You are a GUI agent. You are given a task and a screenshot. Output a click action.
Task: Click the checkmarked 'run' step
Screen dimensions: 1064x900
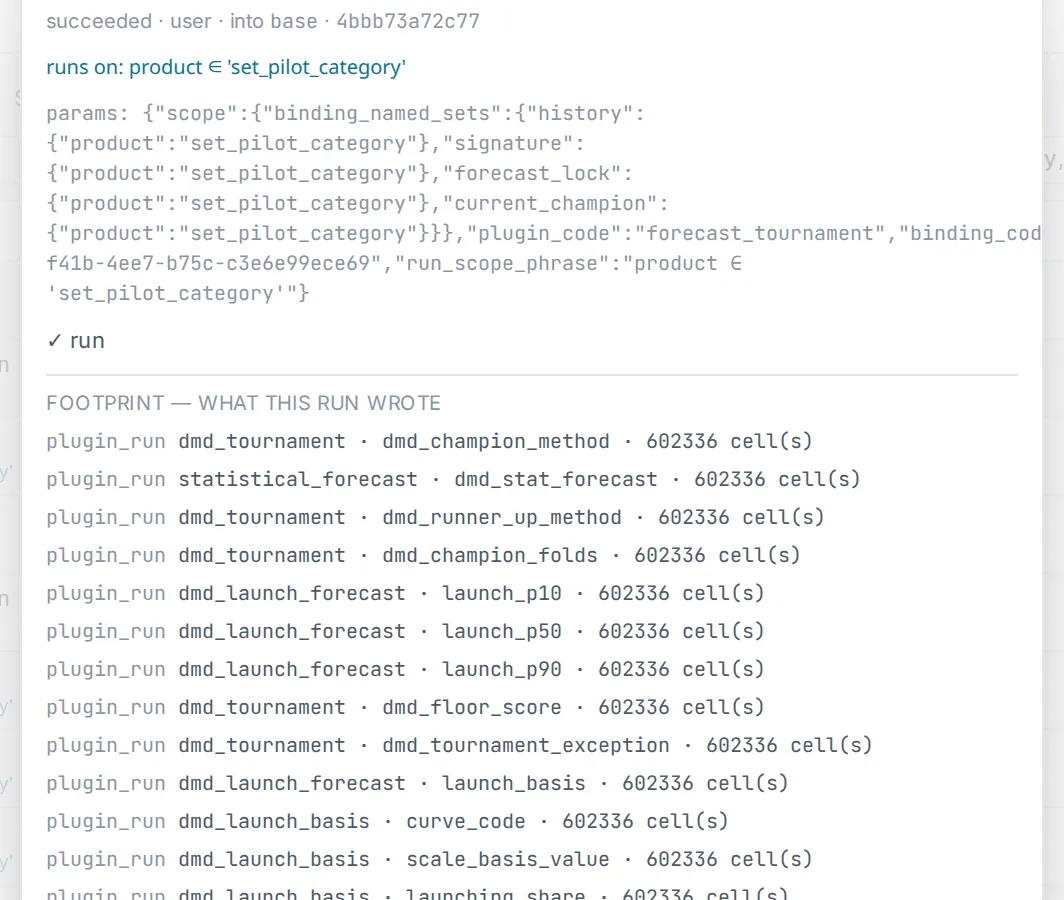coord(76,340)
